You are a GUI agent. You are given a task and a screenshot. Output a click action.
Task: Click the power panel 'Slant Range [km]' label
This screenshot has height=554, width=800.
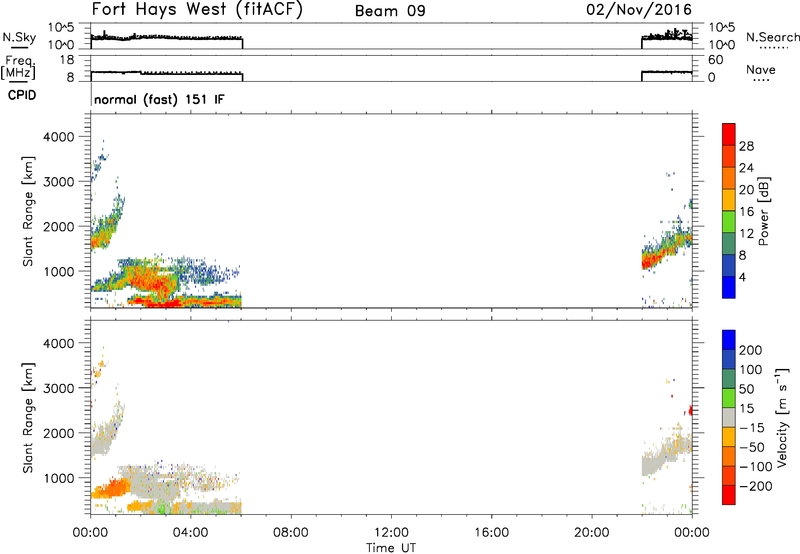[x=28, y=211]
